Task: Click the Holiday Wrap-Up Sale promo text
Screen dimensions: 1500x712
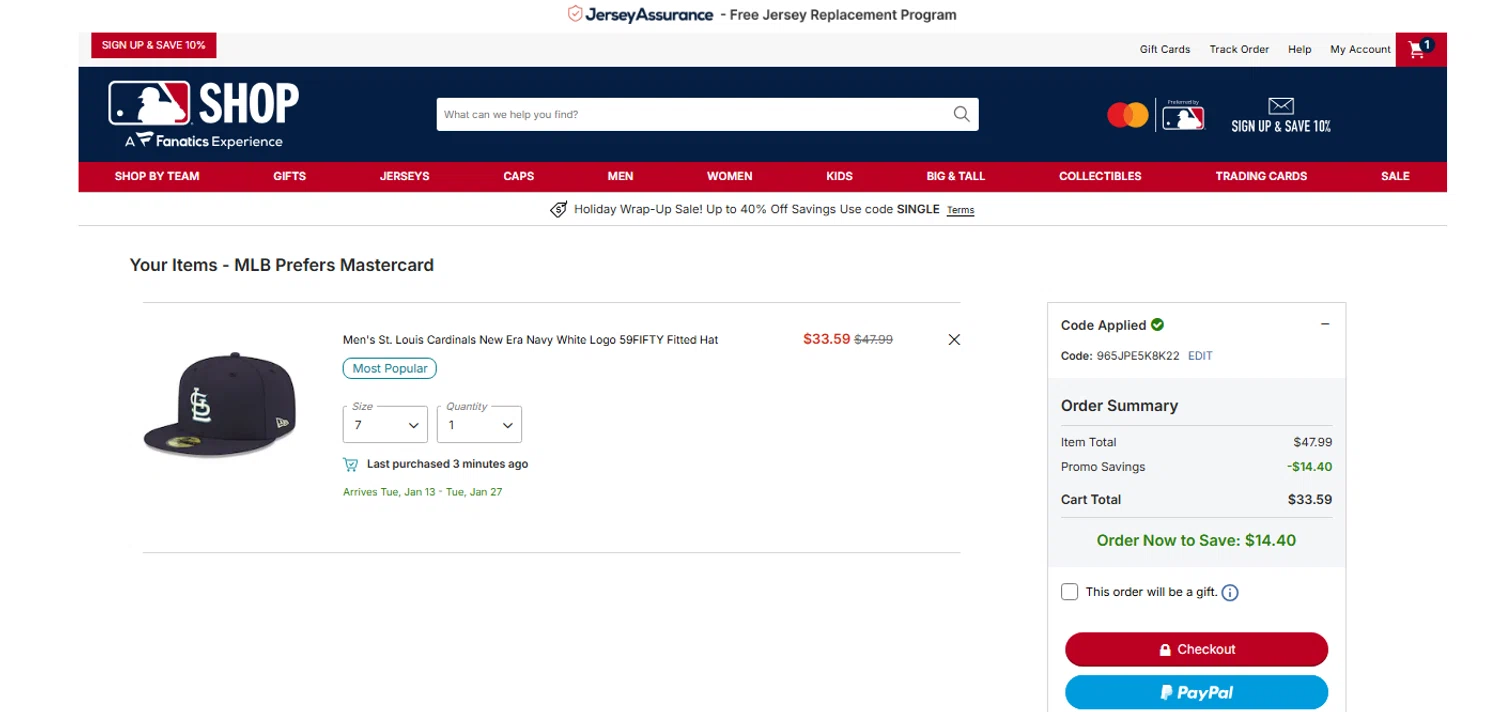Action: [x=757, y=210]
